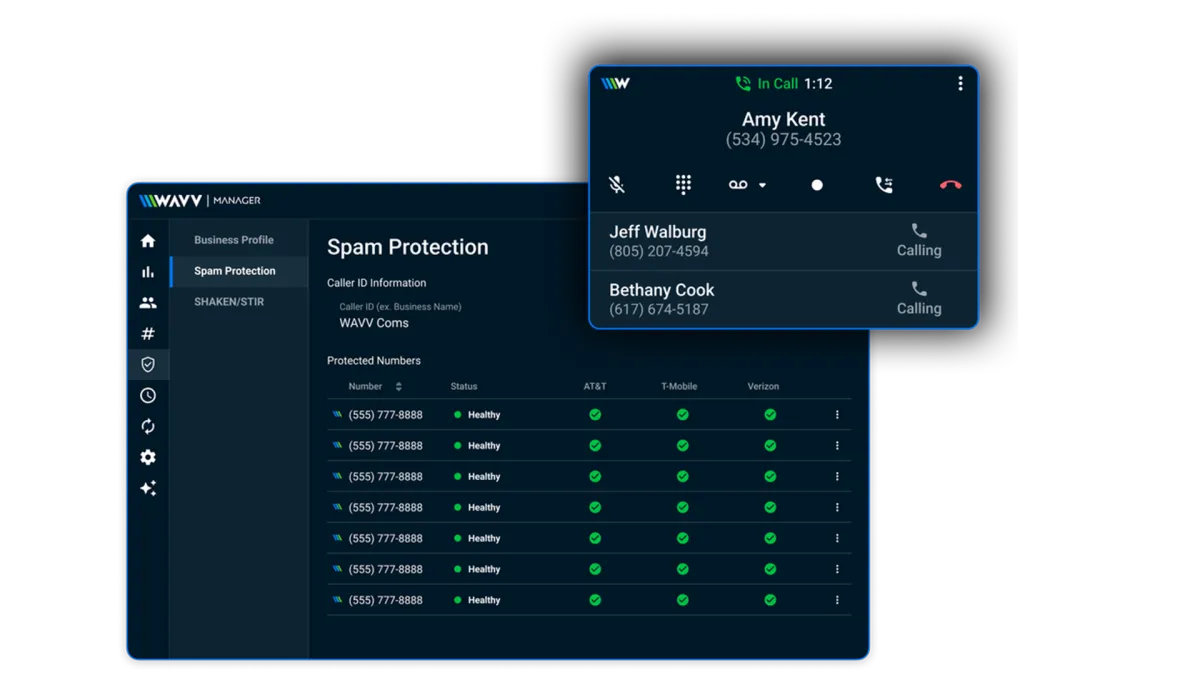Screen dimensions: 1200x675
Task: Hang up with the red phone icon
Action: 950,185
